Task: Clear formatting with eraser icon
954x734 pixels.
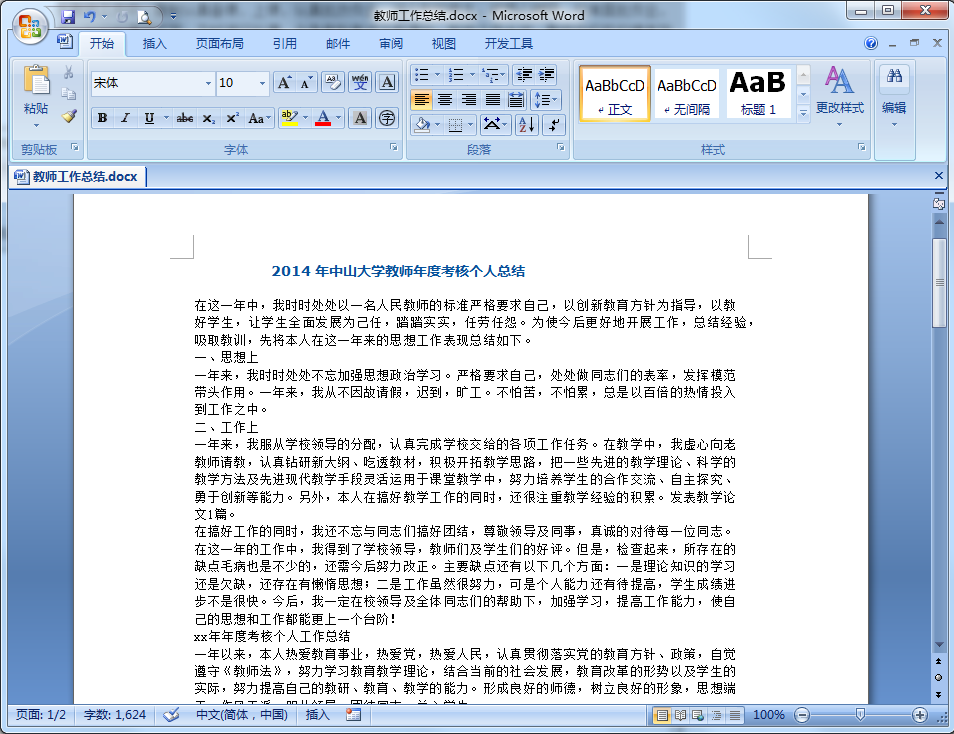Action: (x=333, y=82)
